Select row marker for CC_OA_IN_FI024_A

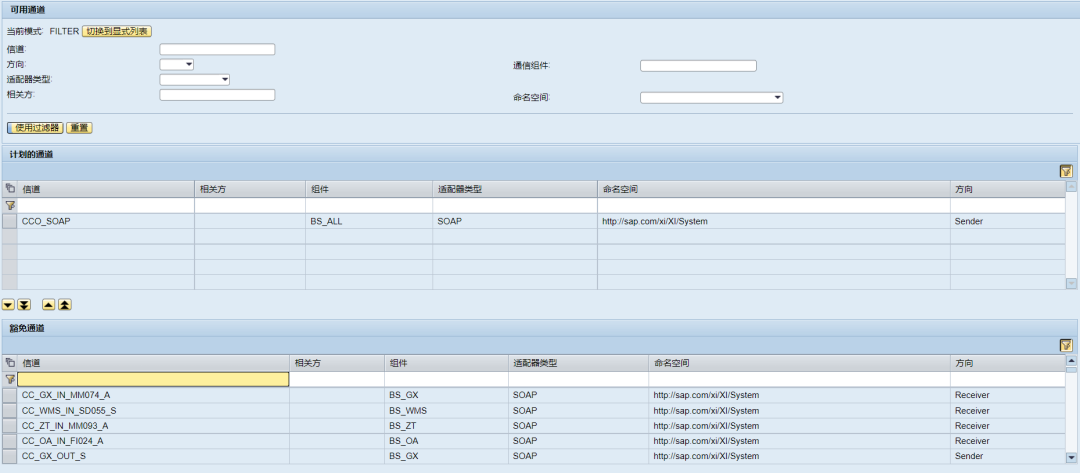[9, 441]
